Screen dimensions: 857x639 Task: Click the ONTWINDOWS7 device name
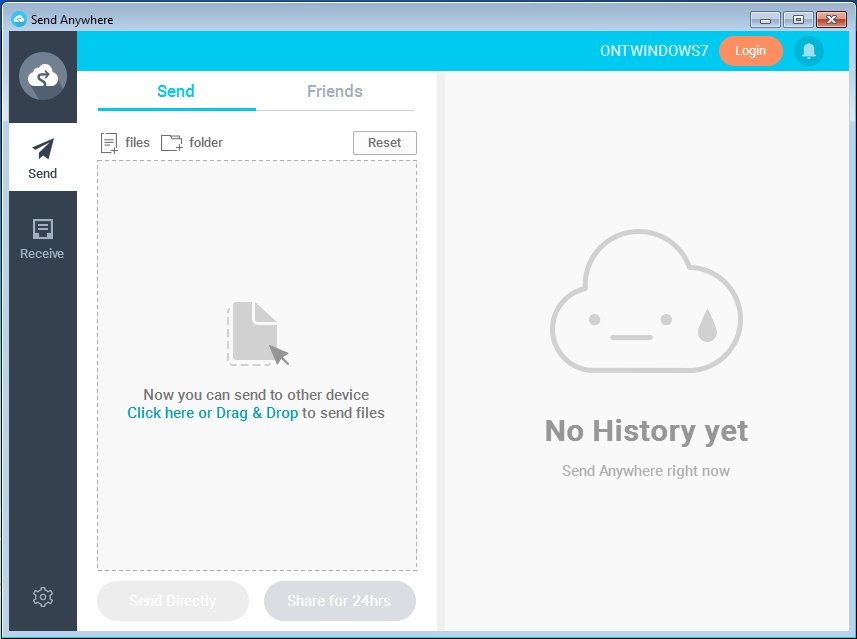tap(654, 50)
